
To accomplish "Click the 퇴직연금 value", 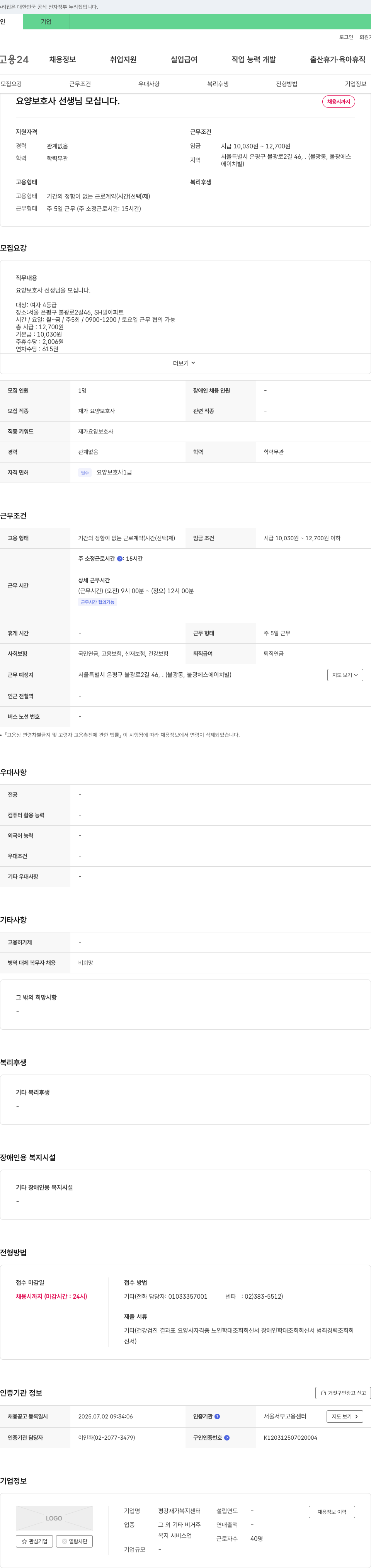I will pyautogui.click(x=274, y=654).
